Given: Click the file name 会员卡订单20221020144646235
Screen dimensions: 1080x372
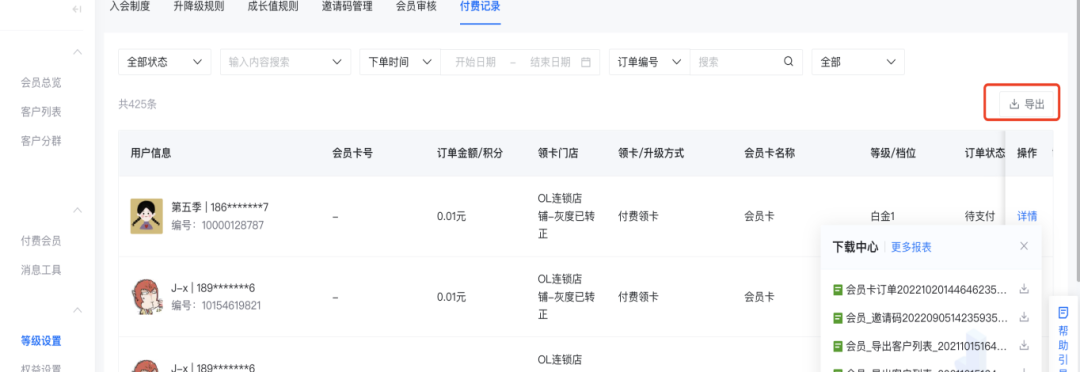Looking at the screenshot, I should [x=926, y=289].
